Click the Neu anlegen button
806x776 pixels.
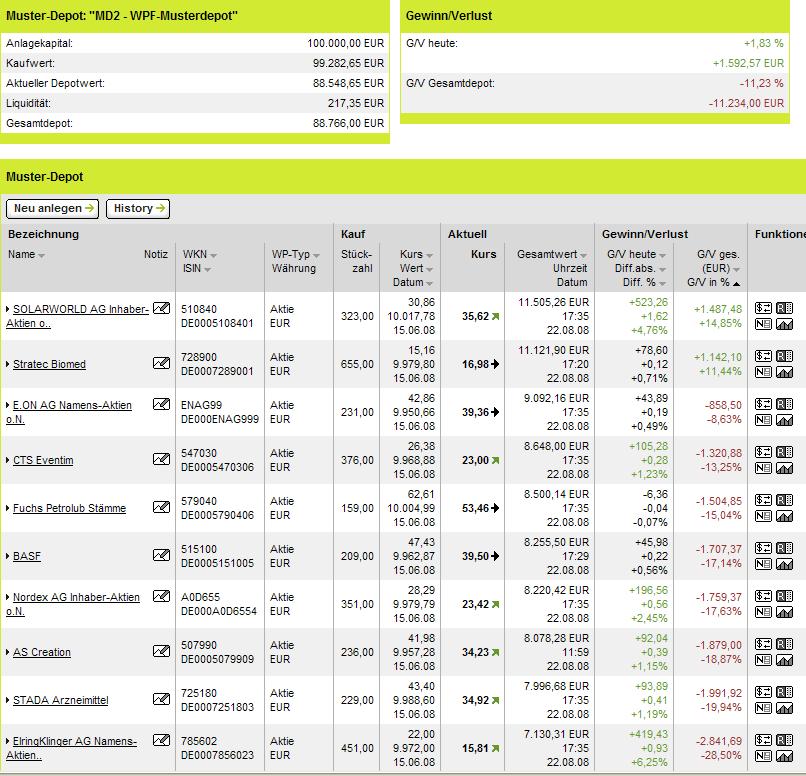click(x=52, y=208)
